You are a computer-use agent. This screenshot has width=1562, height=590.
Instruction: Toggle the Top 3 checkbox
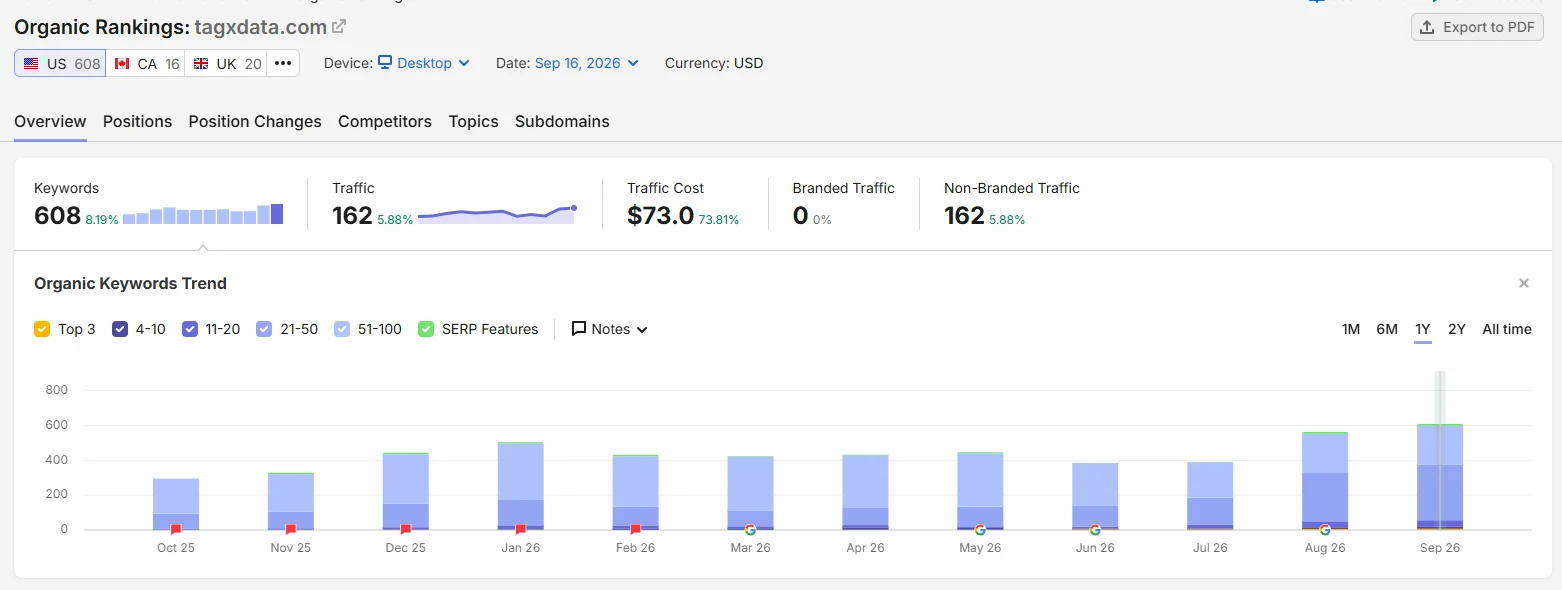pos(42,329)
